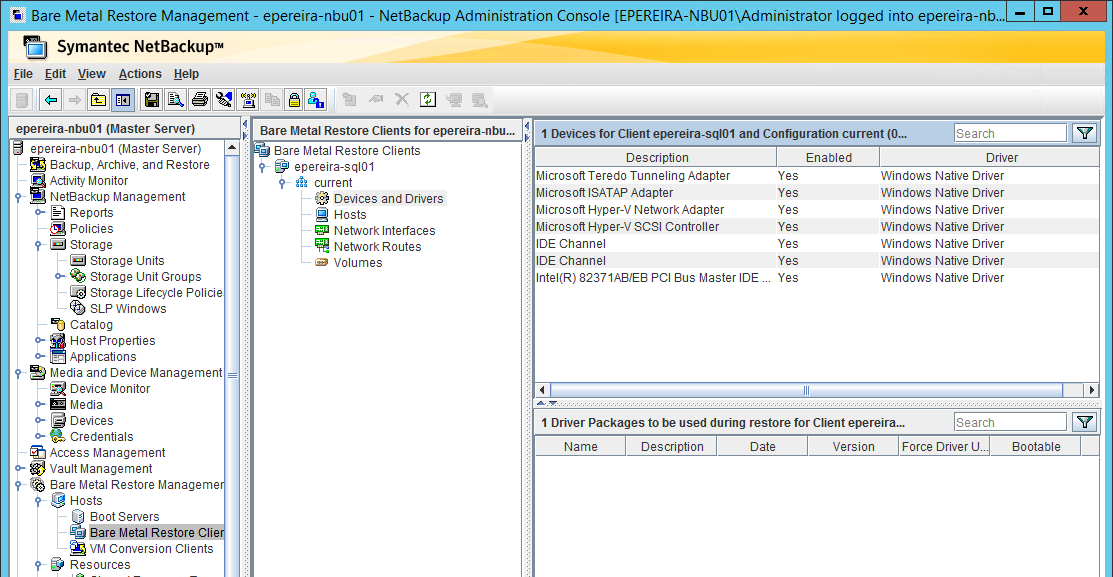Expand the Host Properties node
This screenshot has width=1113, height=577.
click(x=38, y=341)
